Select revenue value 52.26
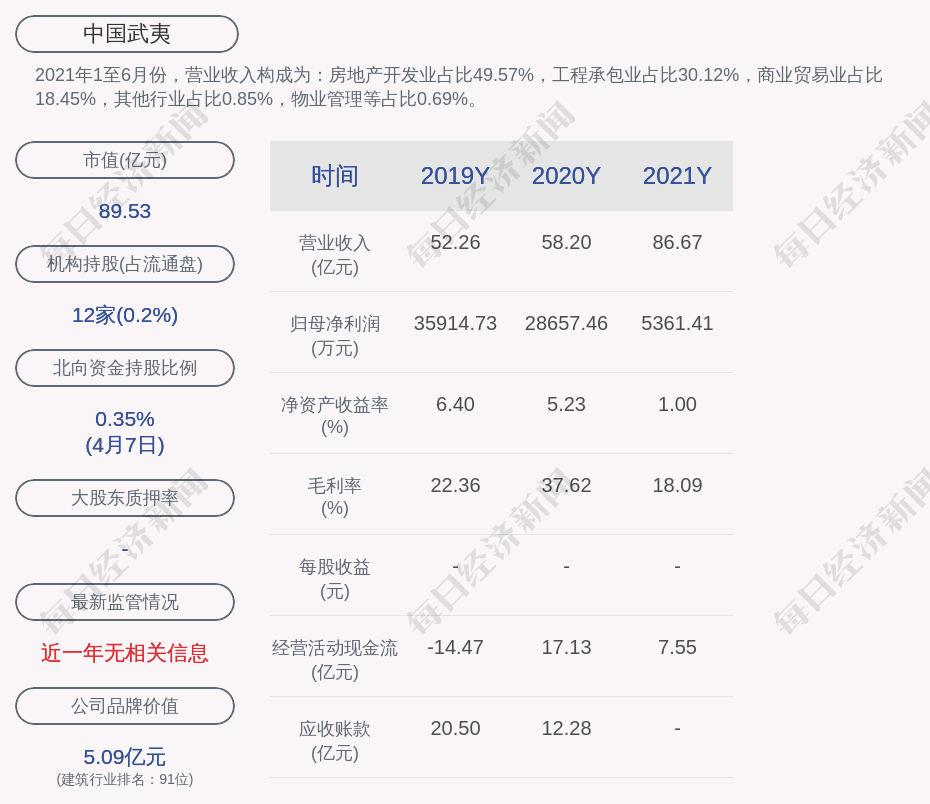Image resolution: width=930 pixels, height=804 pixels. point(455,243)
